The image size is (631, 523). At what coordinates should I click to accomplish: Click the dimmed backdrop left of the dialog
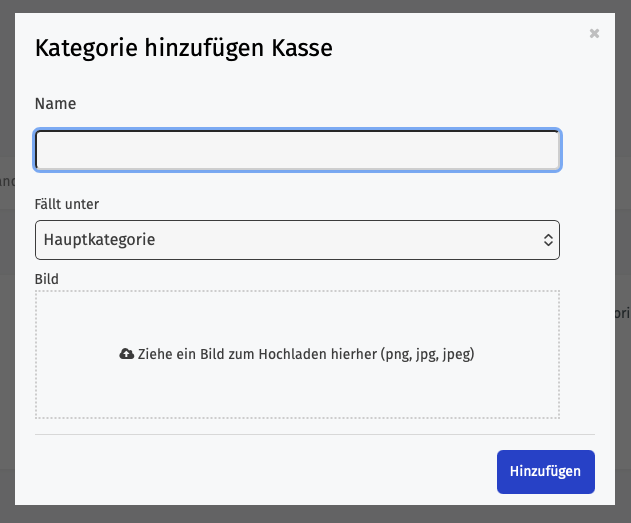[7, 262]
